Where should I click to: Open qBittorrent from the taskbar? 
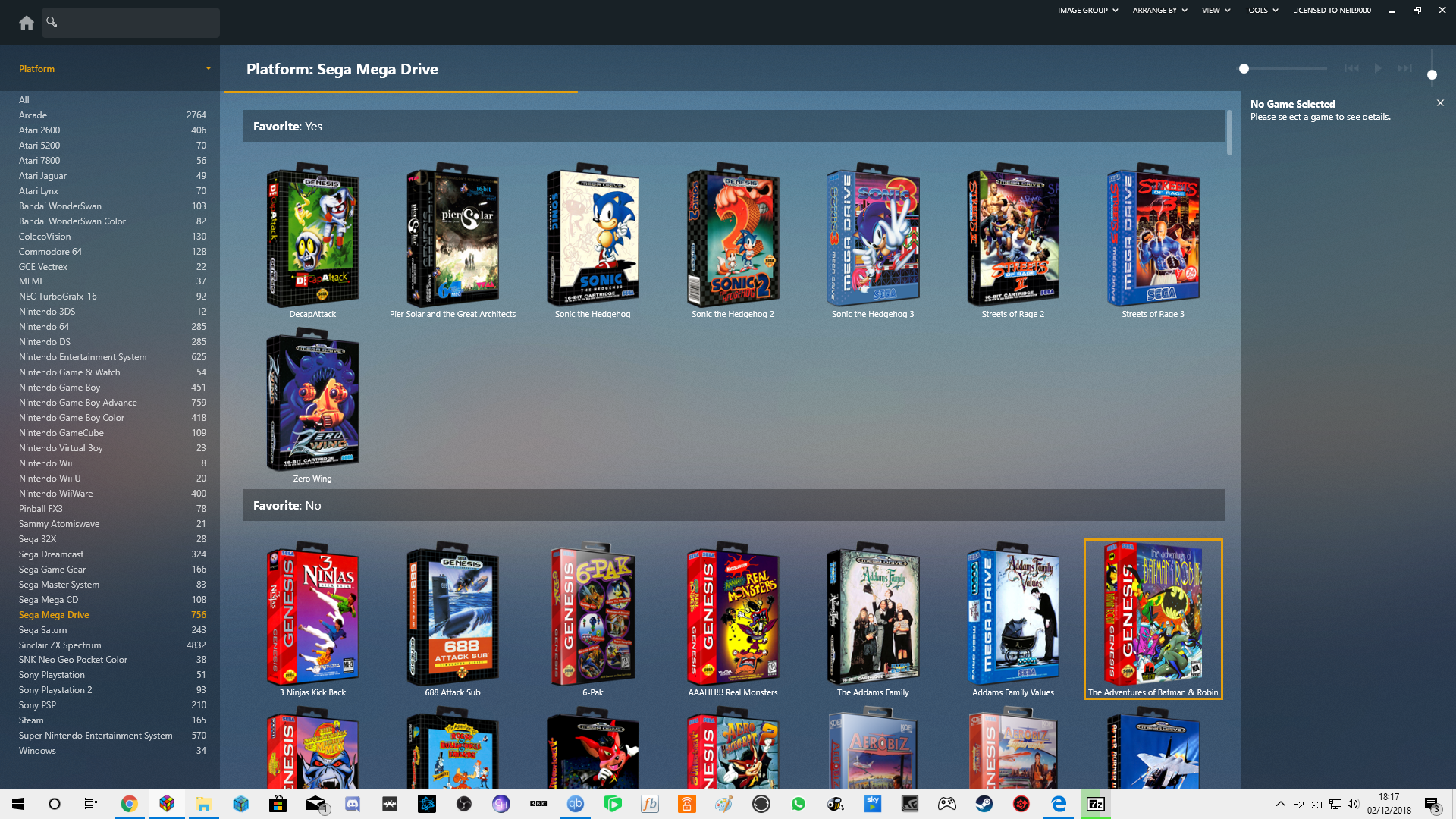pos(576,804)
